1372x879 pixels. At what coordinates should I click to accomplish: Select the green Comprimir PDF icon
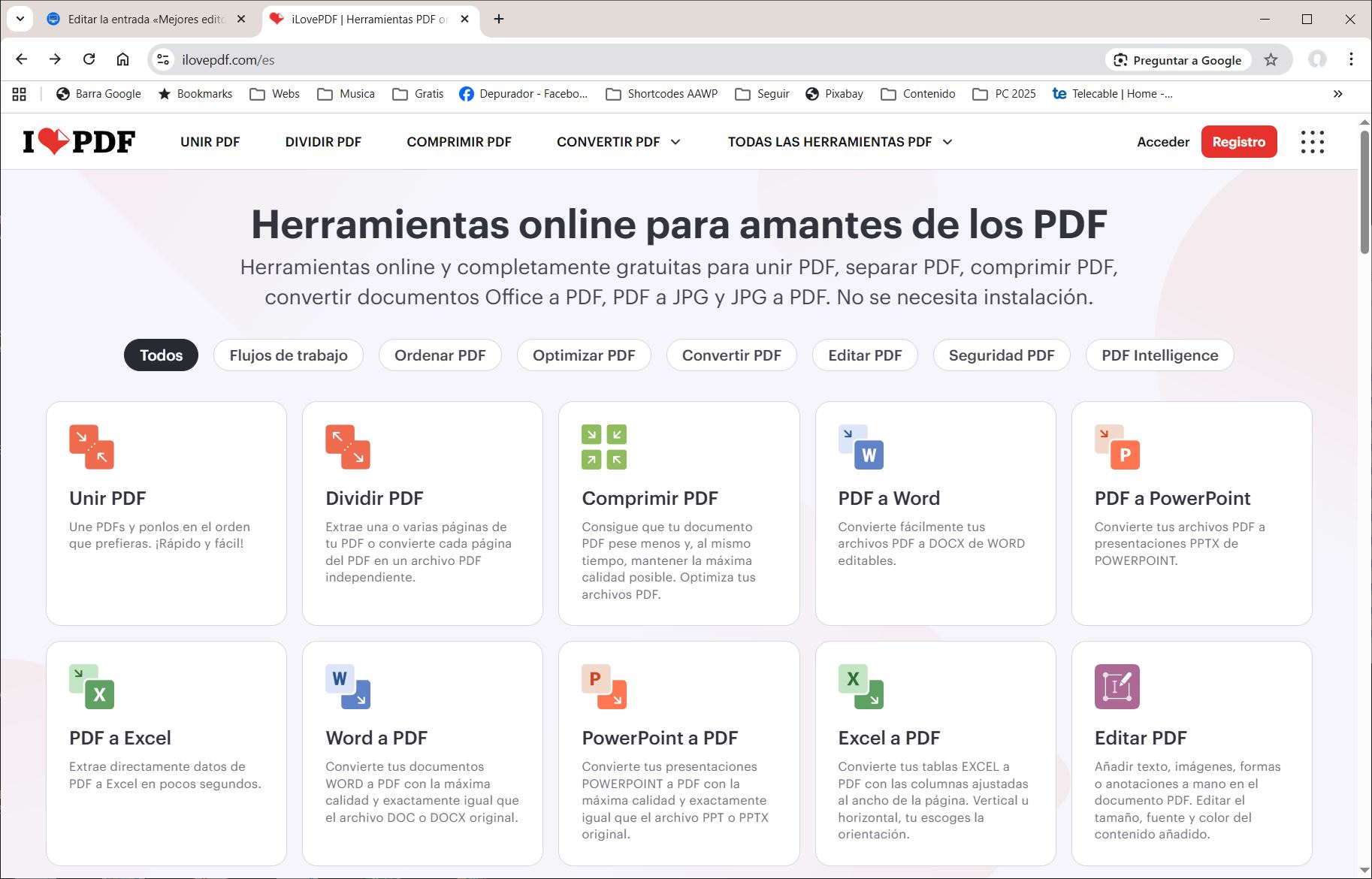(604, 447)
